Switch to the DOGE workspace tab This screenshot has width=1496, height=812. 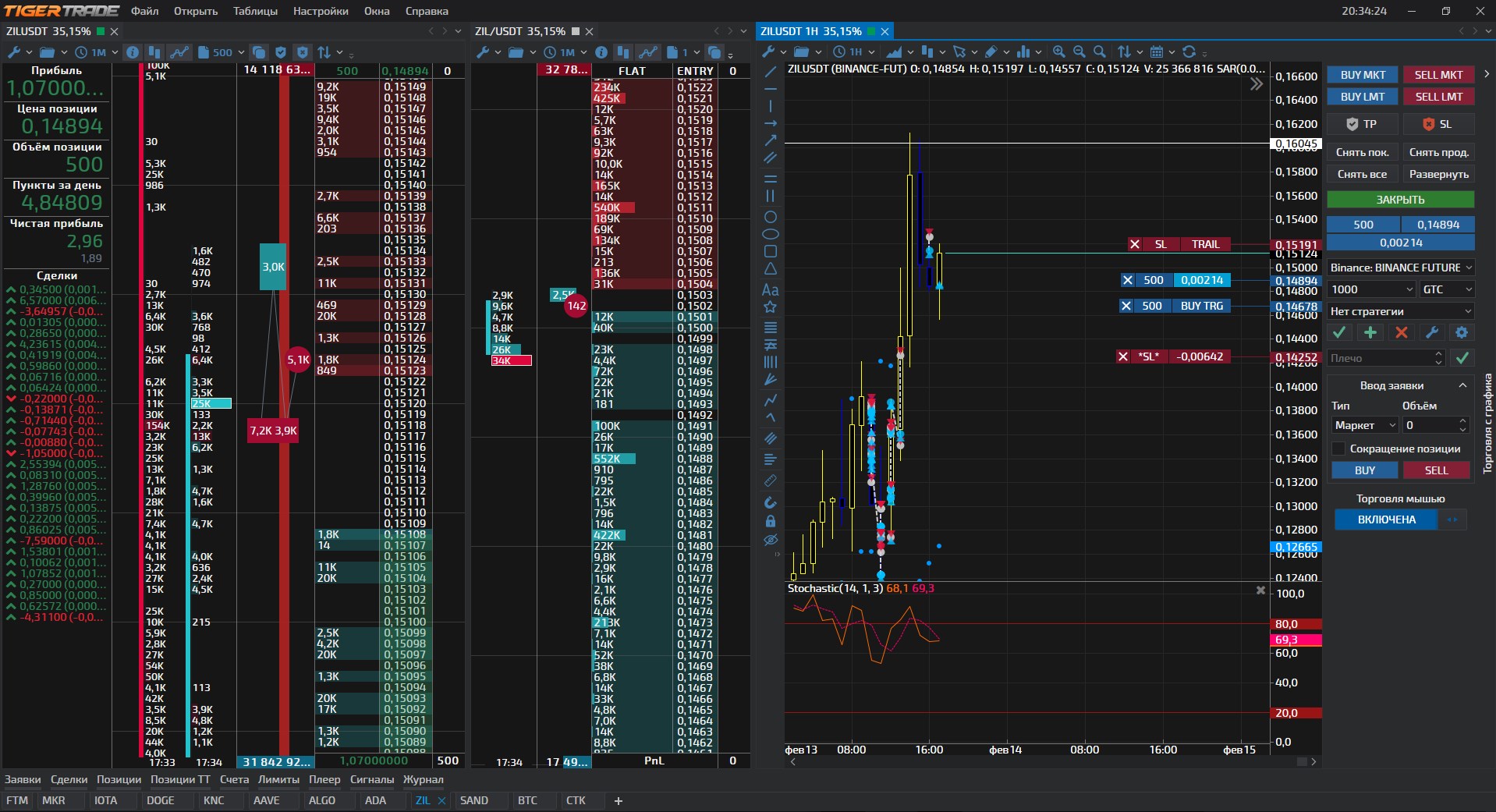pyautogui.click(x=161, y=800)
